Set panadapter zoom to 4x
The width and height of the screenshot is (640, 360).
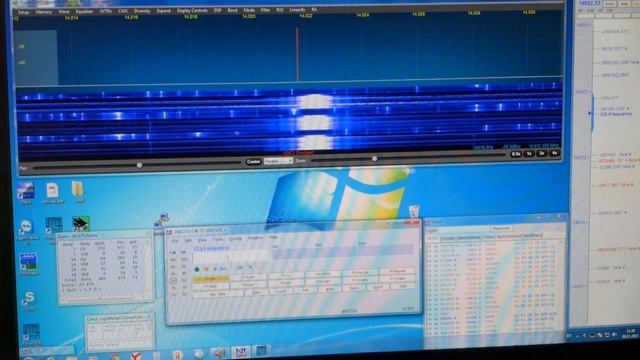coord(554,153)
